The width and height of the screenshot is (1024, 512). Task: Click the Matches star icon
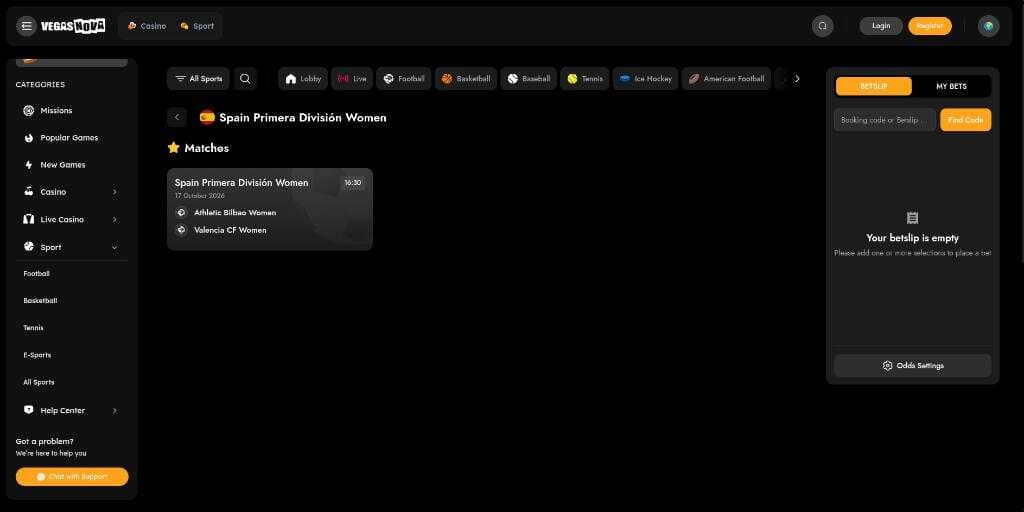pyautogui.click(x=174, y=148)
